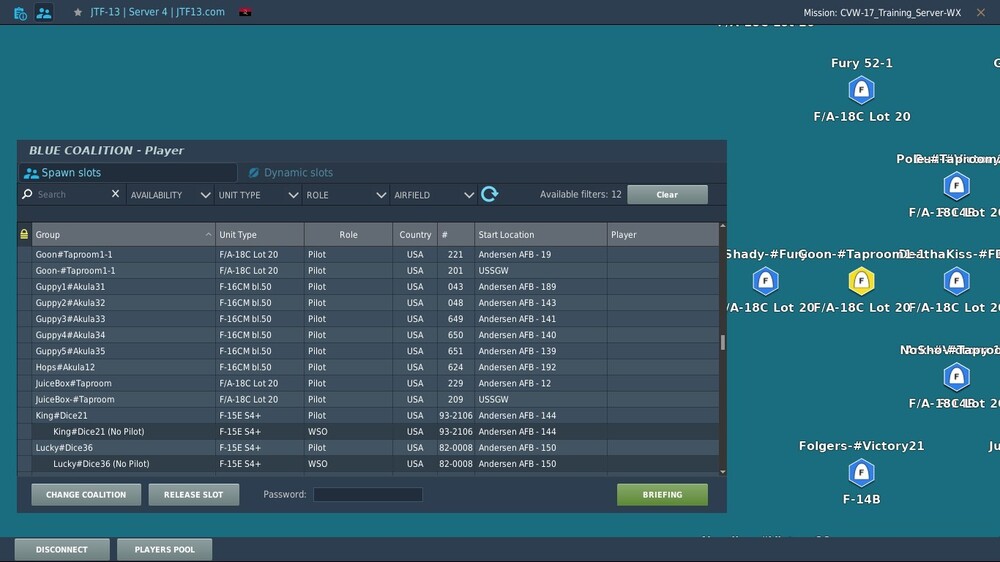
Task: Focus the Password input field
Action: point(368,494)
